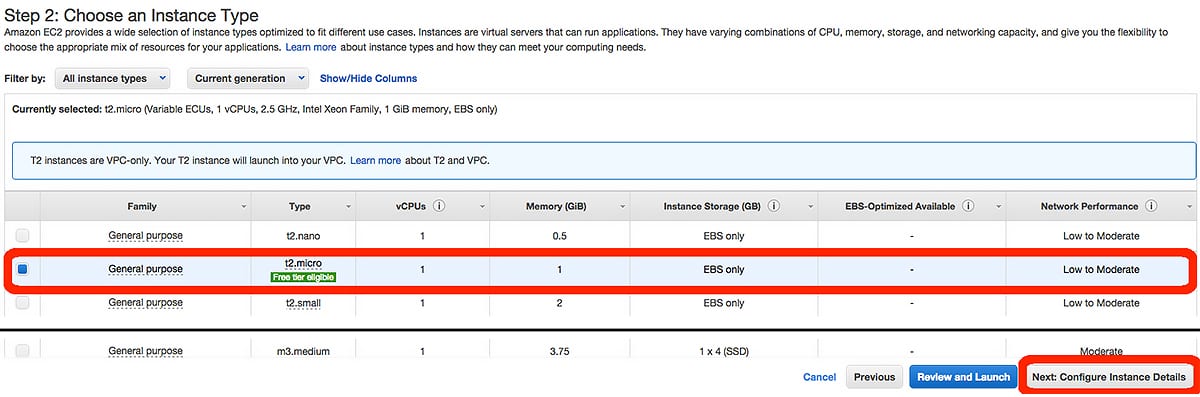Select the t2.nano instance checkbox
This screenshot has width=1200, height=397.
coord(22,236)
